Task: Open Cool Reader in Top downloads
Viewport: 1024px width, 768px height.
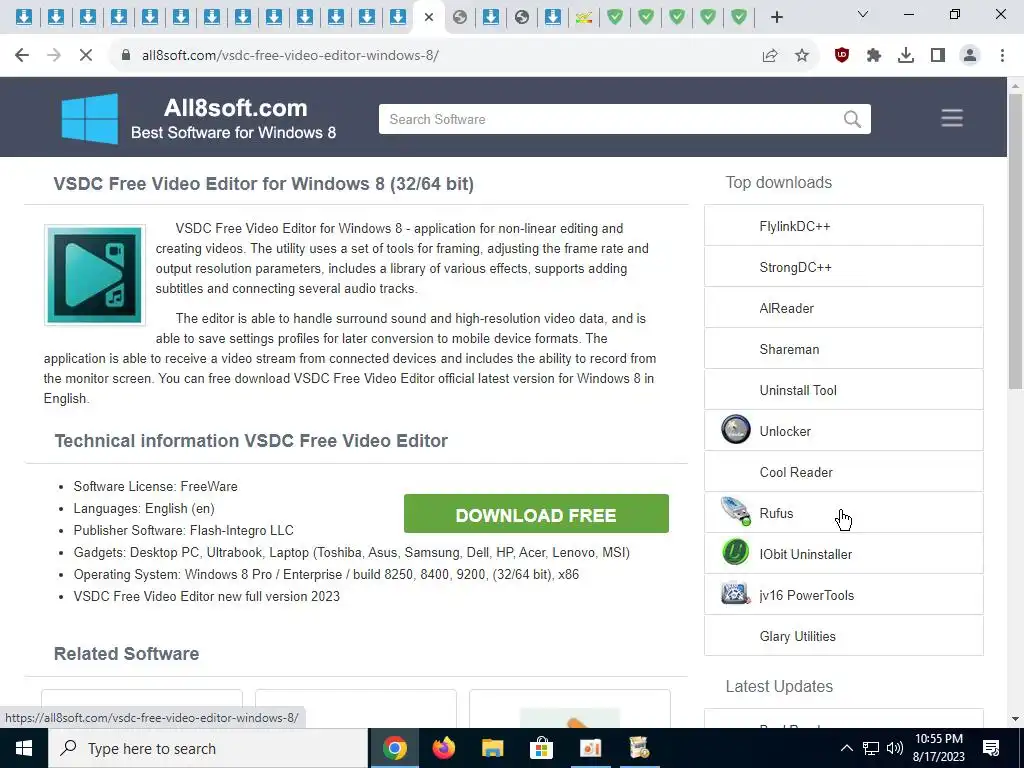Action: pyautogui.click(x=844, y=472)
